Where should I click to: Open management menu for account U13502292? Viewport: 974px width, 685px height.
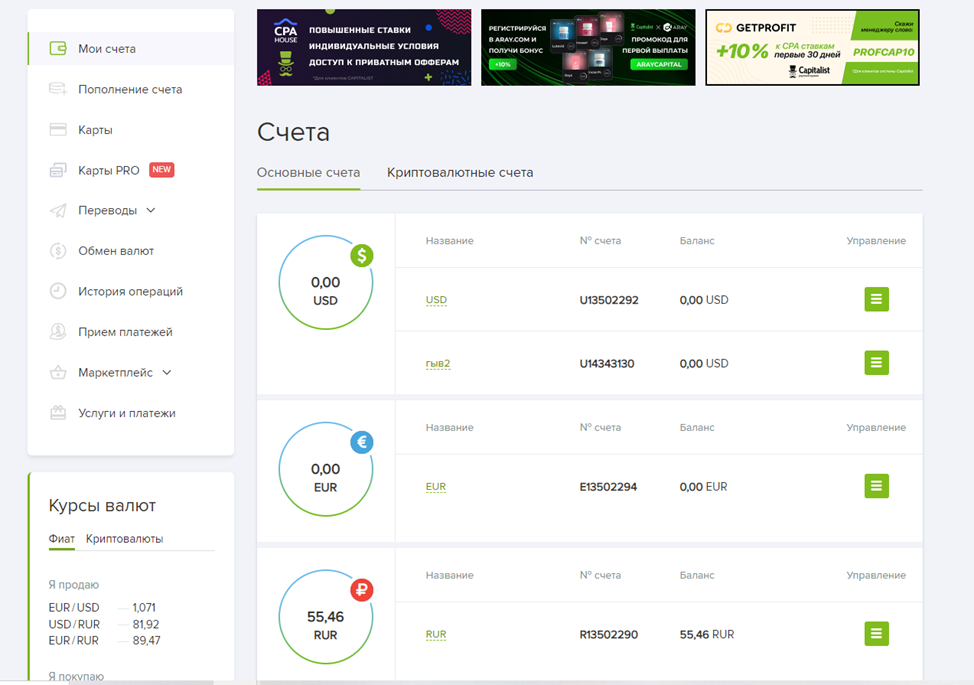[x=876, y=299]
